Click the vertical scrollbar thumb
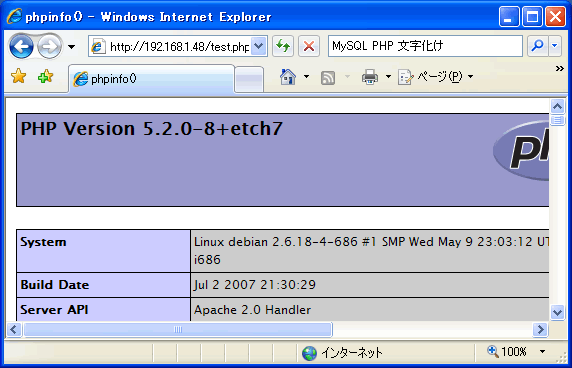572x368 pixels. click(557, 120)
